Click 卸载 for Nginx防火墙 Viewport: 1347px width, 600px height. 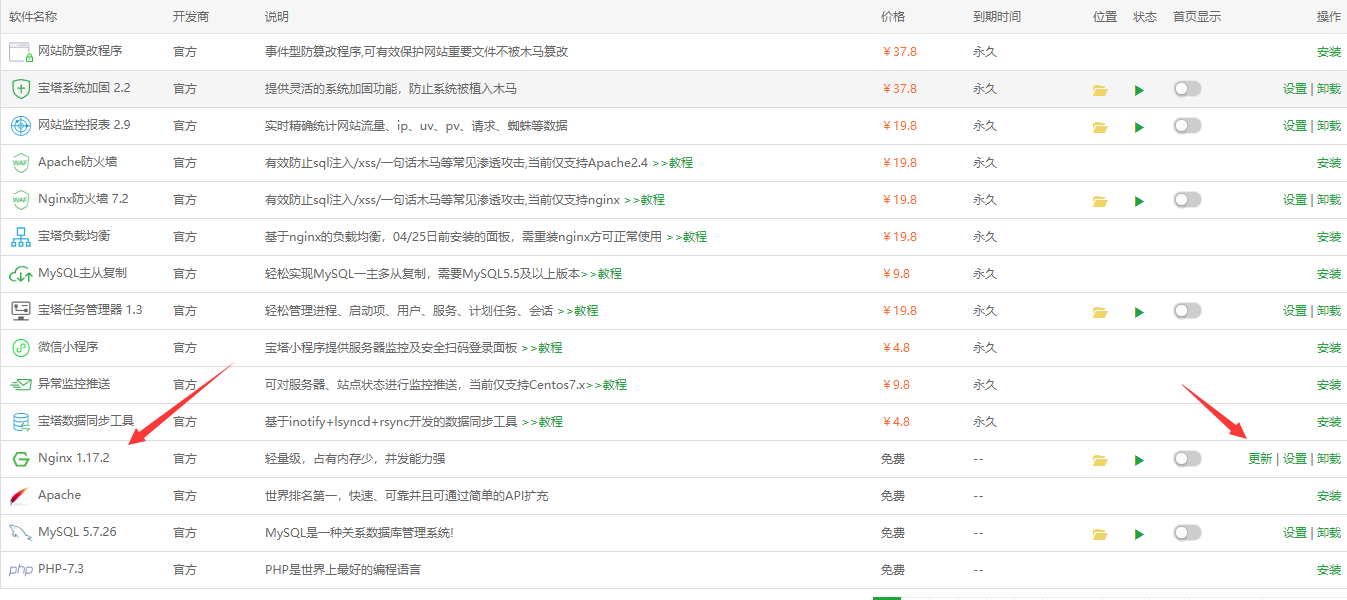point(1329,200)
